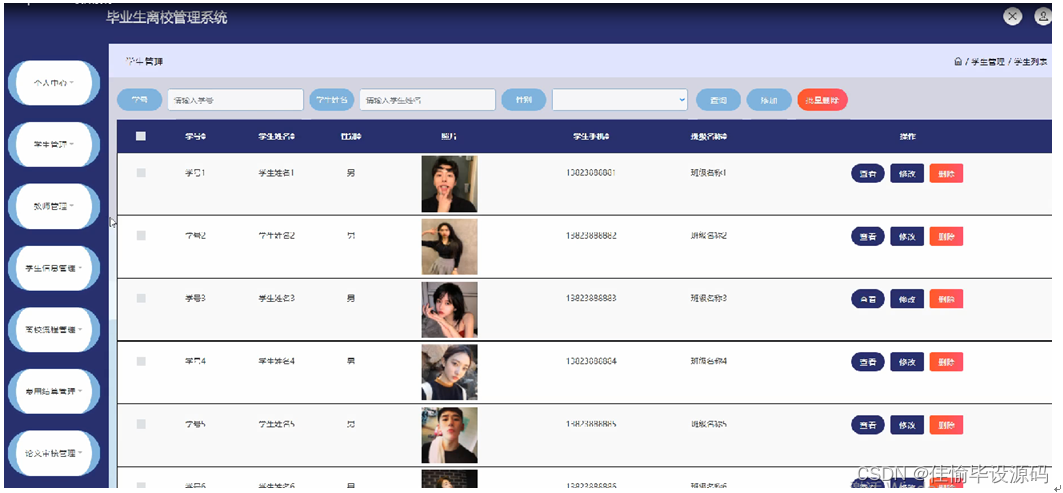
Task: Sort the table by 学生姓名 column header
Action: (276, 136)
